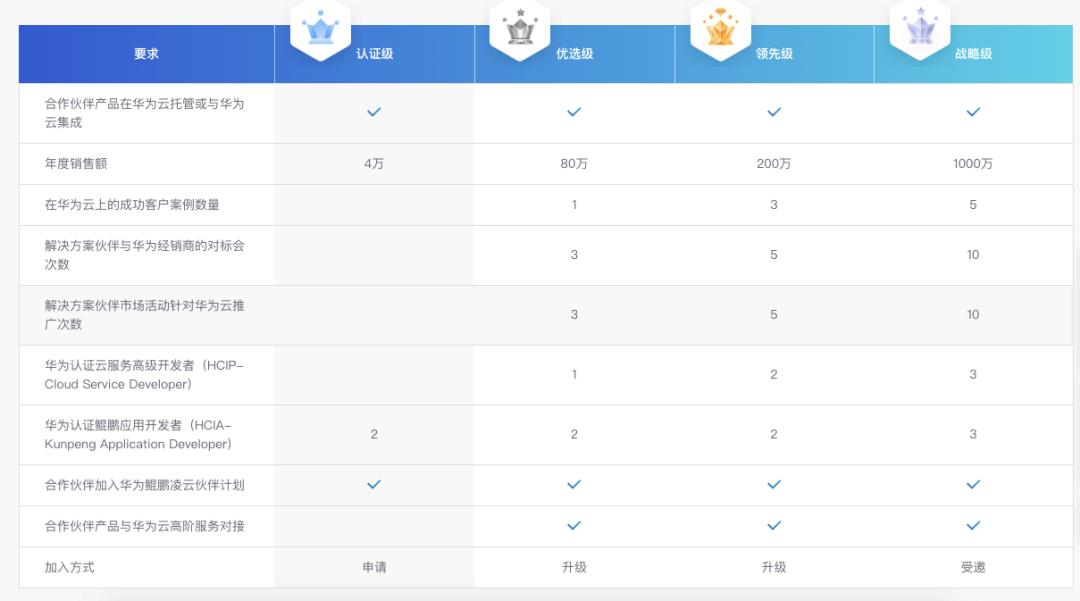Click the 解决方案伙伴市场活动针对华为云推广次数 label
1080x601 pixels.
point(145,315)
